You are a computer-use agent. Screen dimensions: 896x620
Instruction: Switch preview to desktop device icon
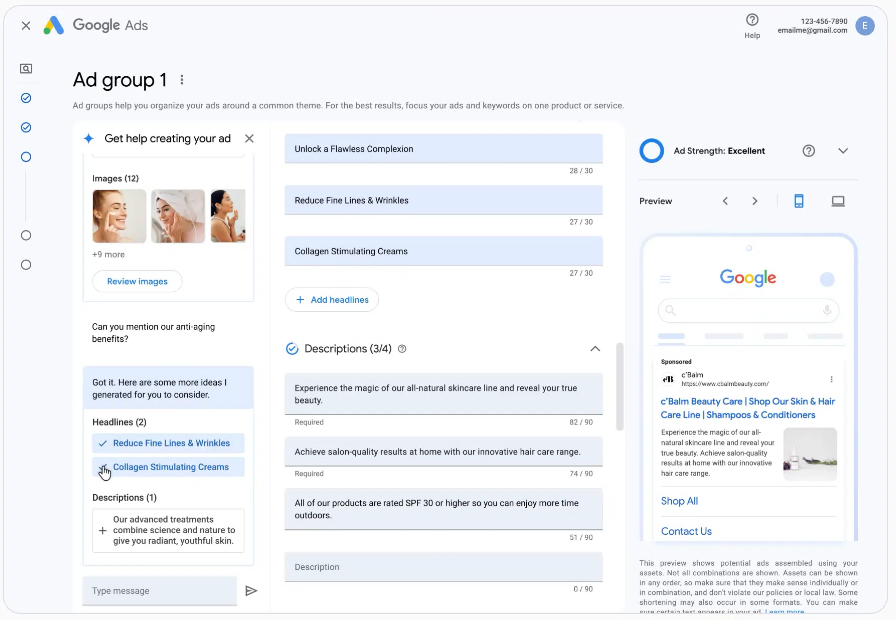(x=838, y=201)
